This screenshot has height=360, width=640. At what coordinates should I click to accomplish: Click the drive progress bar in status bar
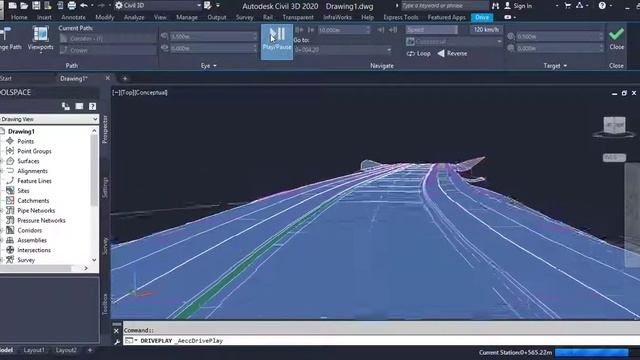(591, 352)
